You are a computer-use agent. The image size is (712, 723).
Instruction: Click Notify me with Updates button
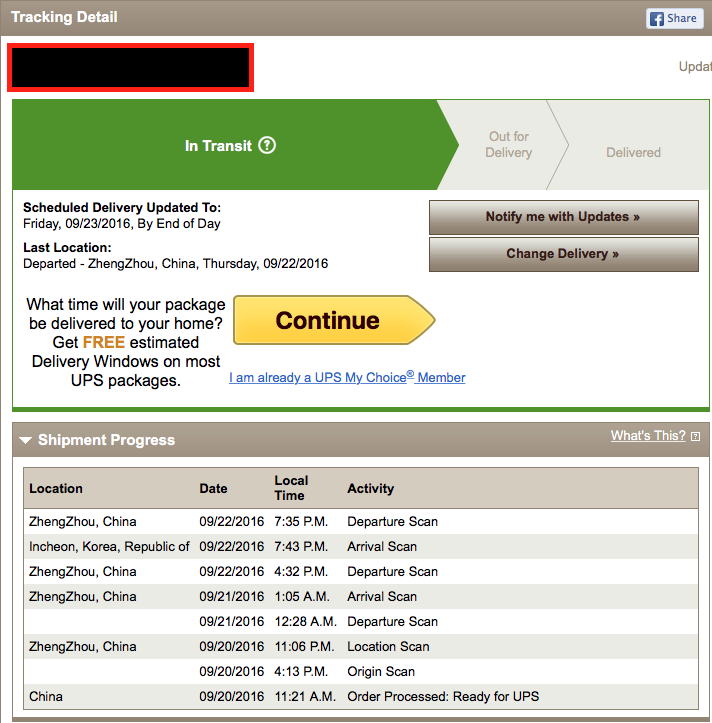pos(564,217)
